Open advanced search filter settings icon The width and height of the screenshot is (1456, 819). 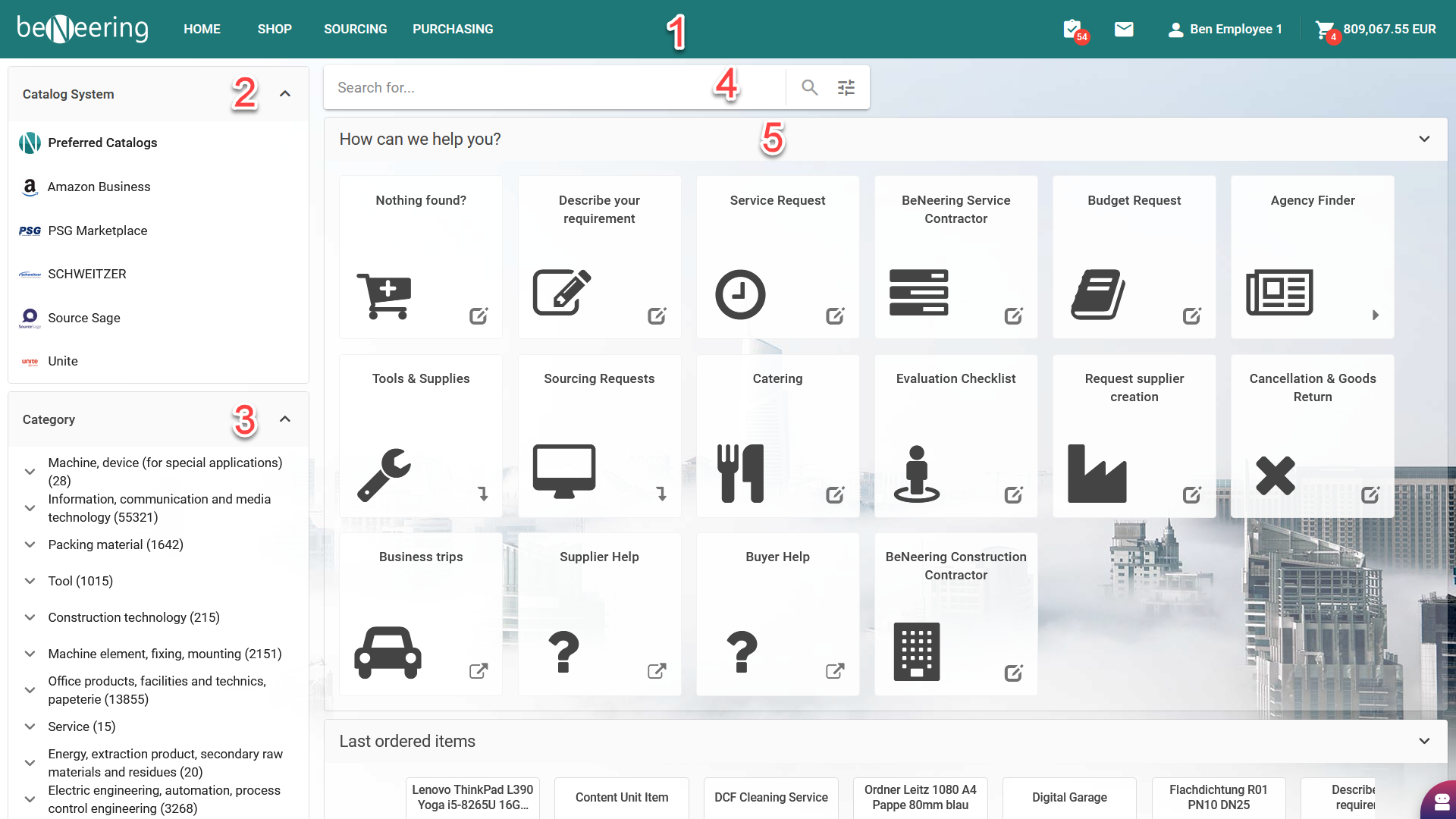click(x=846, y=88)
